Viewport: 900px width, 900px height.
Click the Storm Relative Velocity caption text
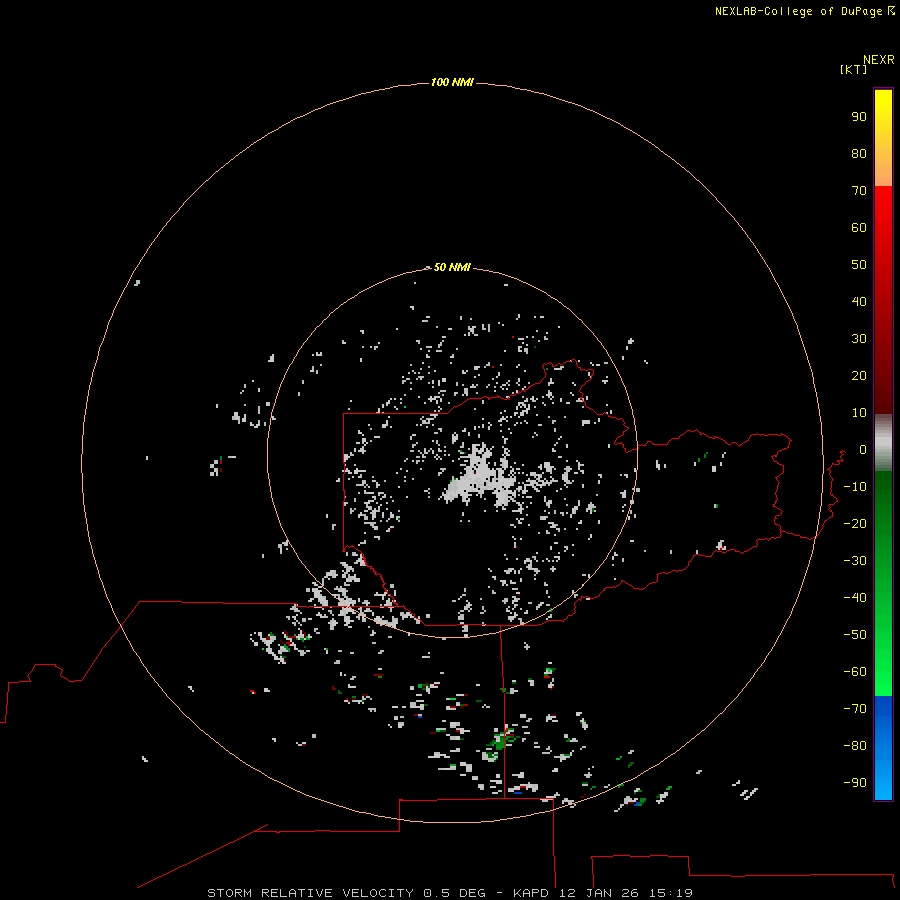(450, 893)
